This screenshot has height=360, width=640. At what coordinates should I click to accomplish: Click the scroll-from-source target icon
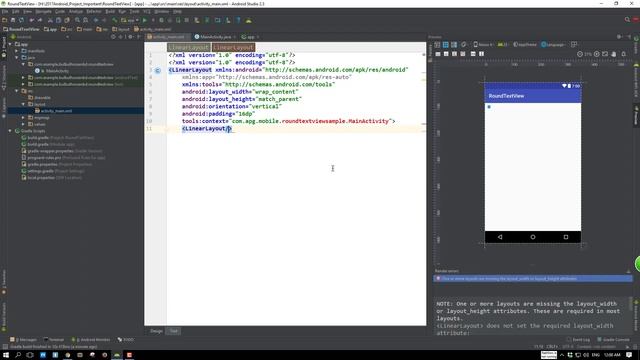point(113,37)
